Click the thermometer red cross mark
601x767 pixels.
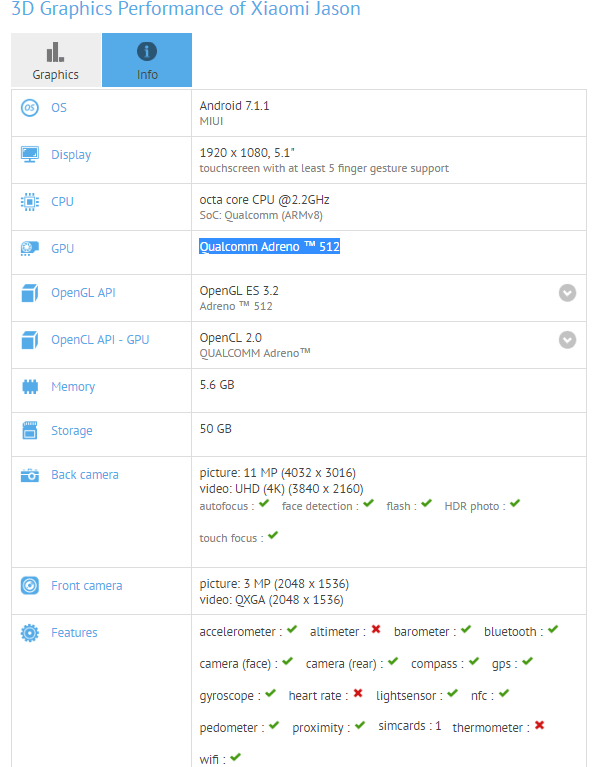click(x=539, y=725)
